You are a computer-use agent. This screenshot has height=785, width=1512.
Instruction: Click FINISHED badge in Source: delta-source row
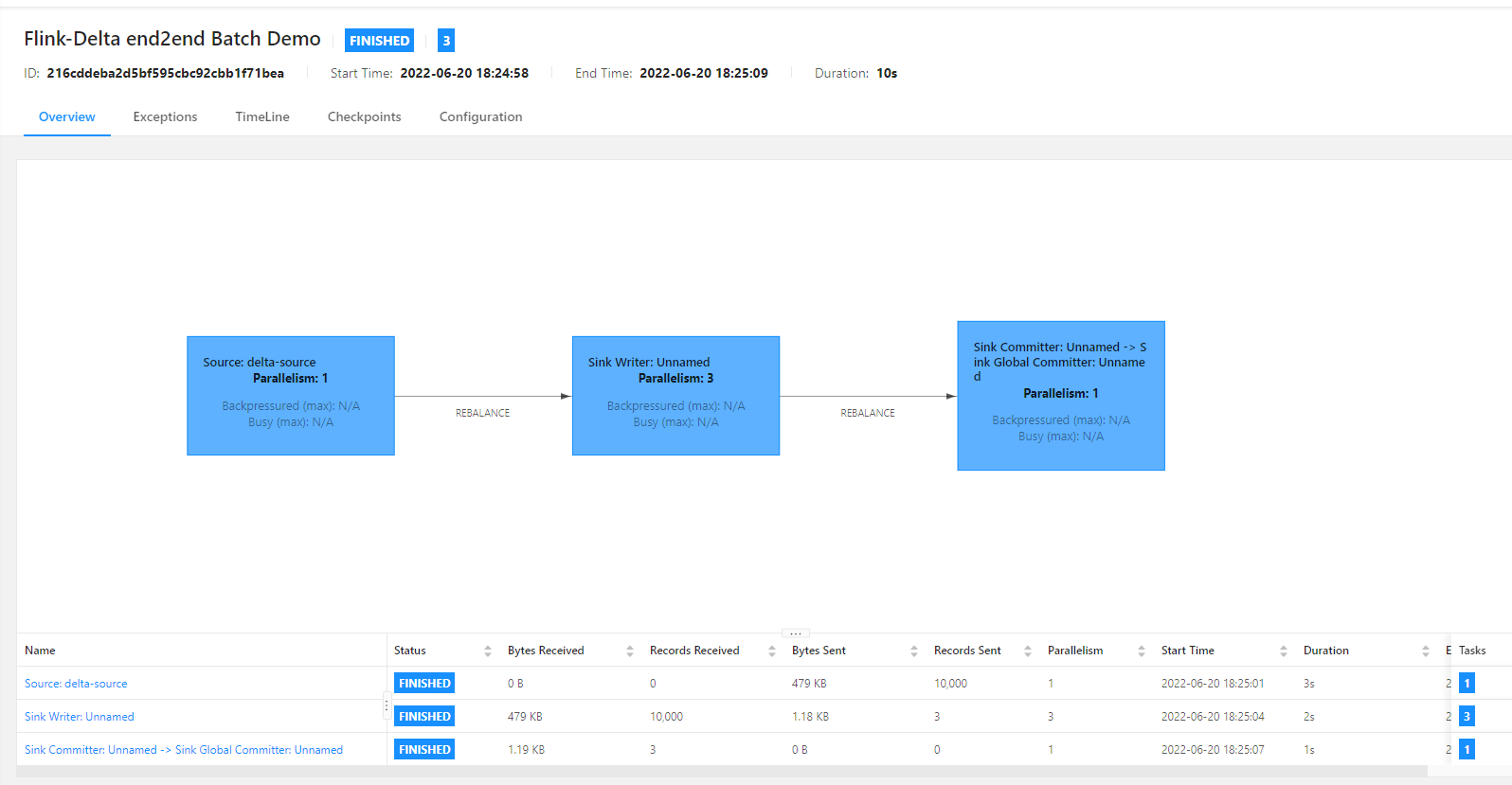coord(424,684)
